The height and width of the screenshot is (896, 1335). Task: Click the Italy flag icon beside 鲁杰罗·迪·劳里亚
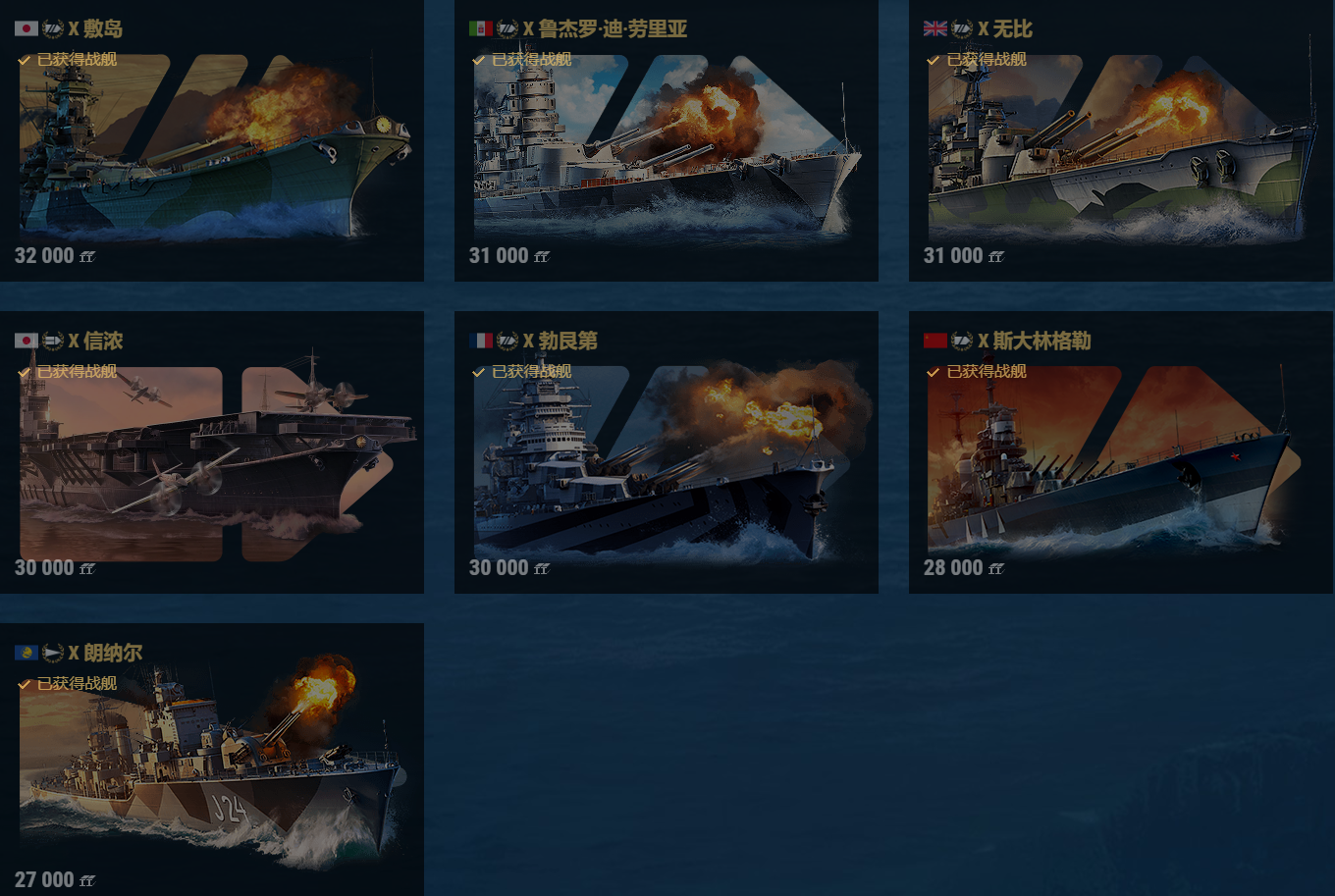[481, 28]
